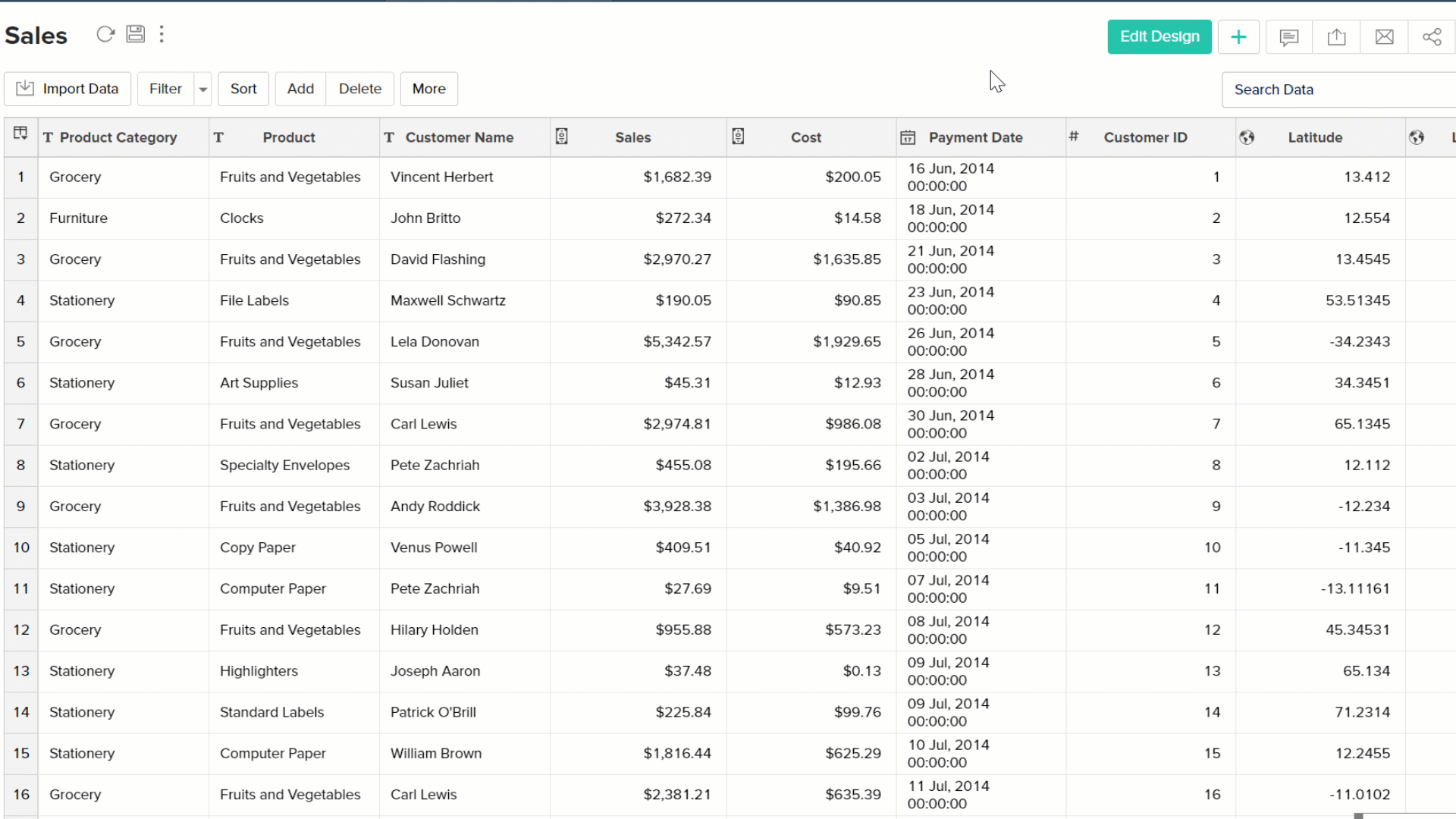The image size is (1456, 819).
Task: Click the currency icon on the Sales column header
Action: (562, 137)
